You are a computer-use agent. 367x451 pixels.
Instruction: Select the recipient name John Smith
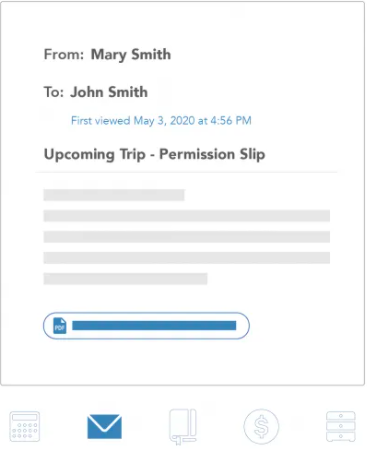(109, 92)
